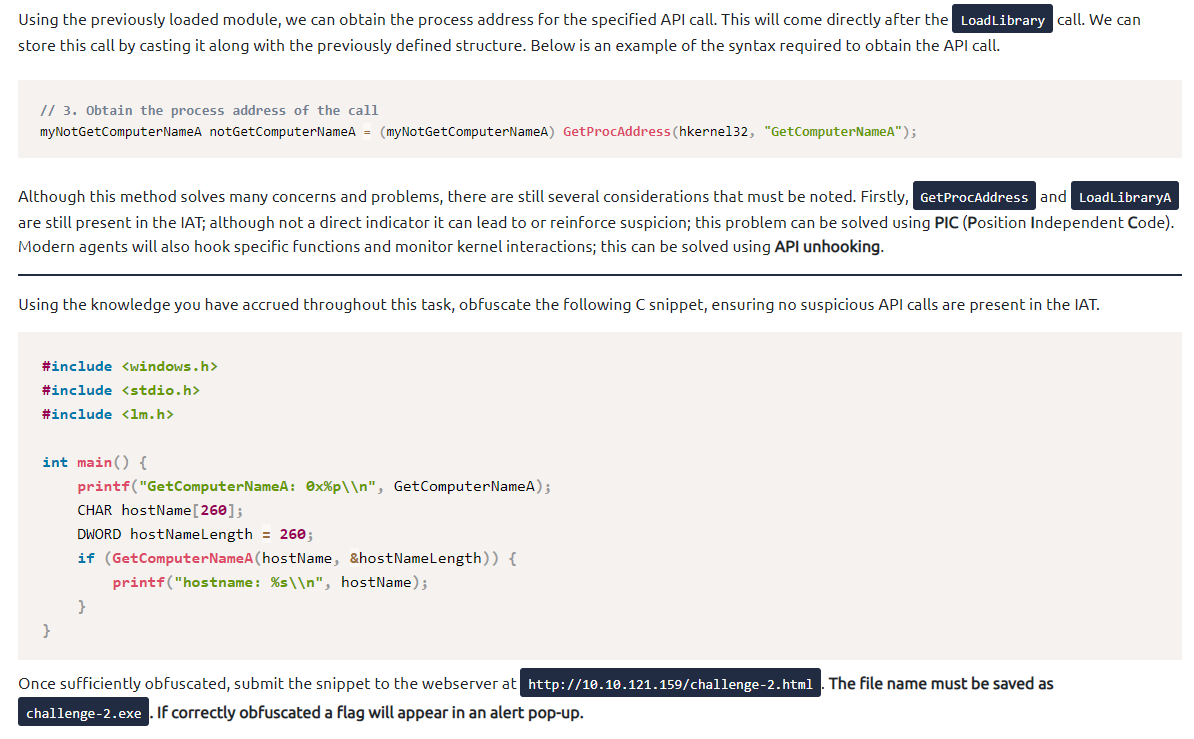1194x739 pixels.
Task: Click the challenge-2.exe file name badge
Action: coord(83,713)
